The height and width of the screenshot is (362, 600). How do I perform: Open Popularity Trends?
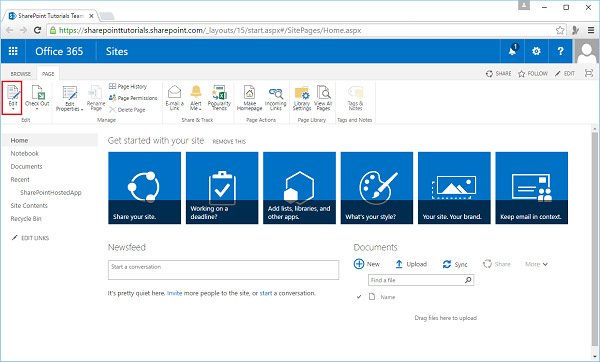(x=219, y=98)
